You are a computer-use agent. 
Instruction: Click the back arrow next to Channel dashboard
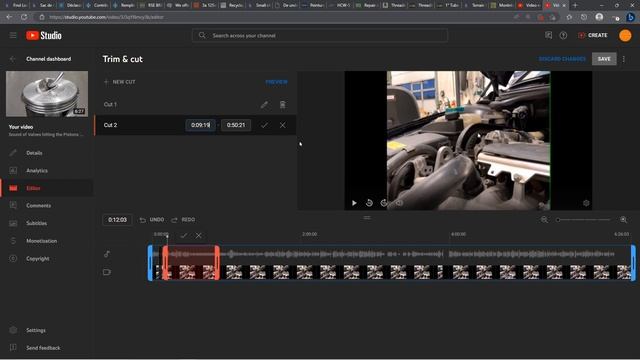tap(13, 59)
